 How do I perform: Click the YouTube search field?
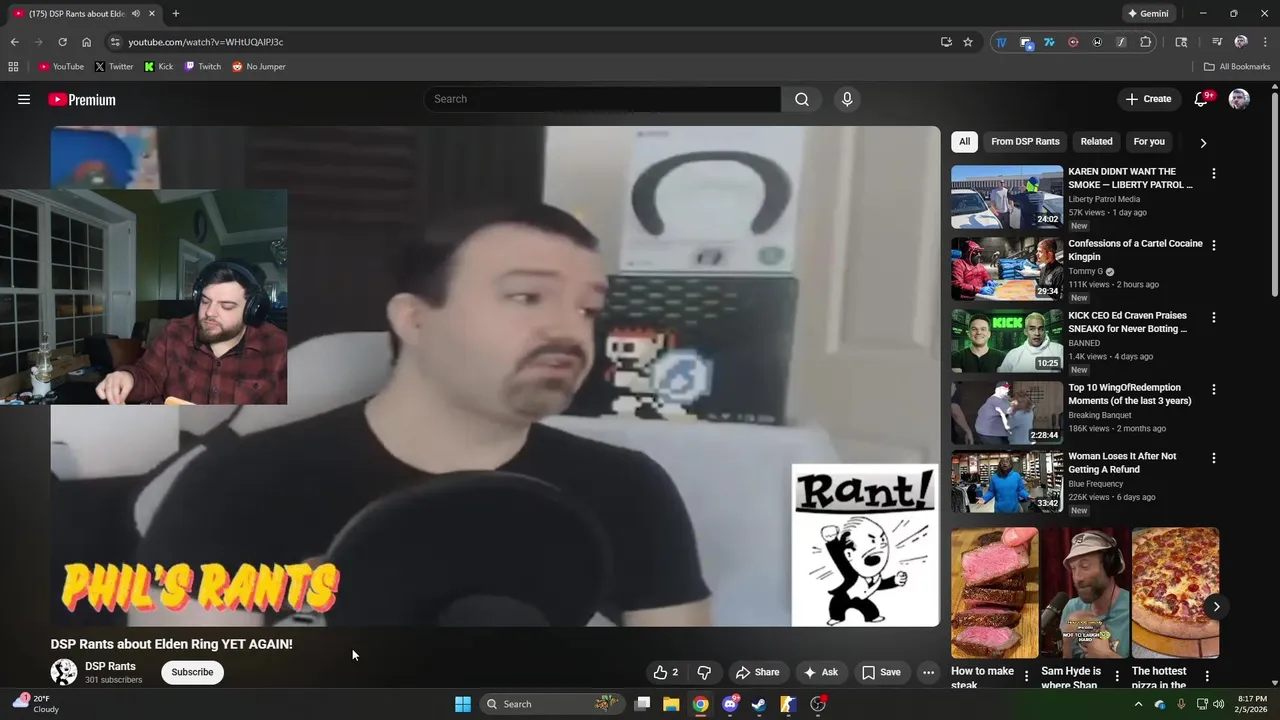pos(602,99)
